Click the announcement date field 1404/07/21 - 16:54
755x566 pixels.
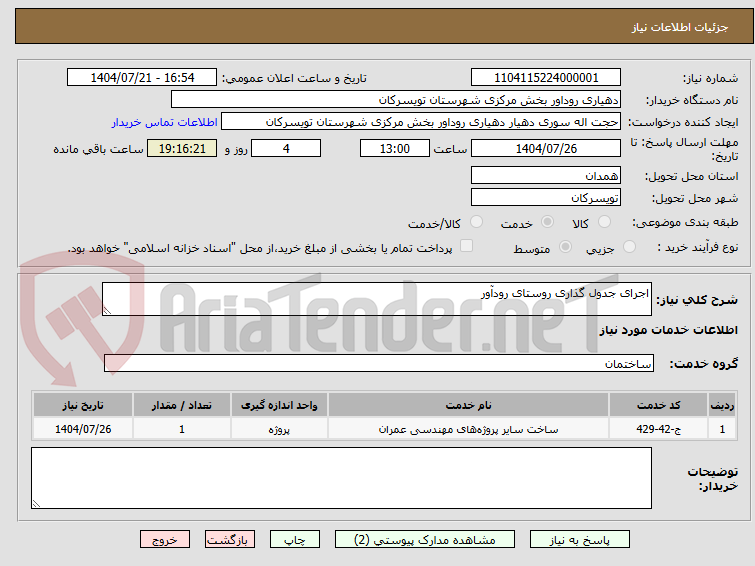click(x=142, y=78)
